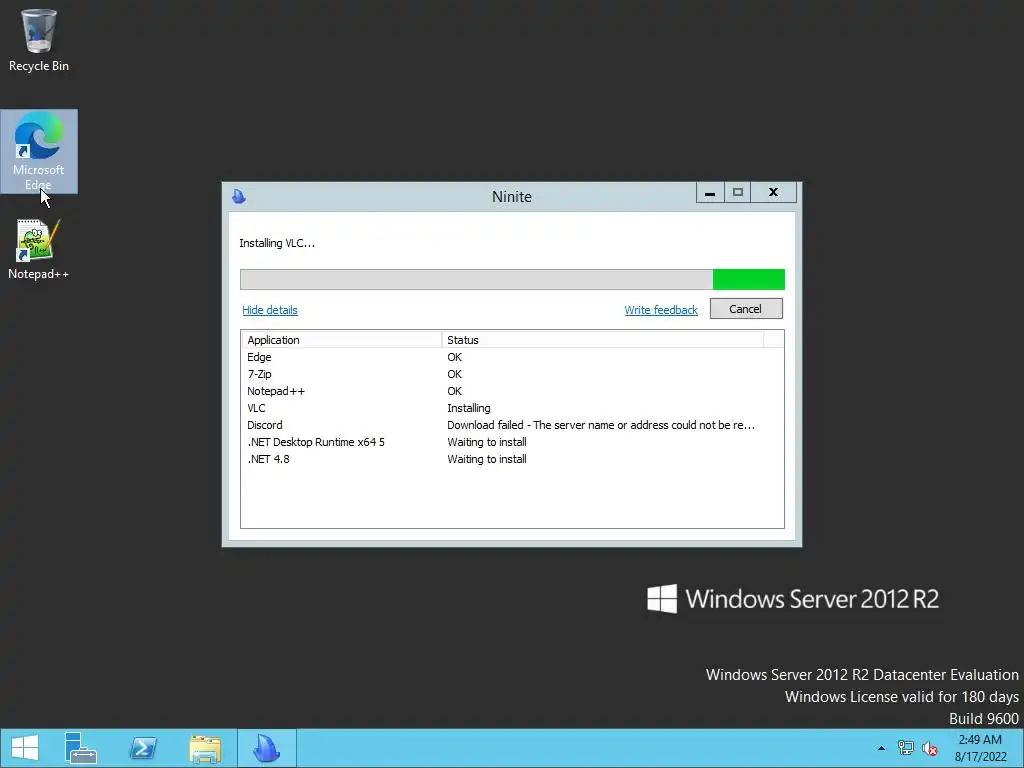Launch Server Manager from the taskbar

click(x=80, y=748)
